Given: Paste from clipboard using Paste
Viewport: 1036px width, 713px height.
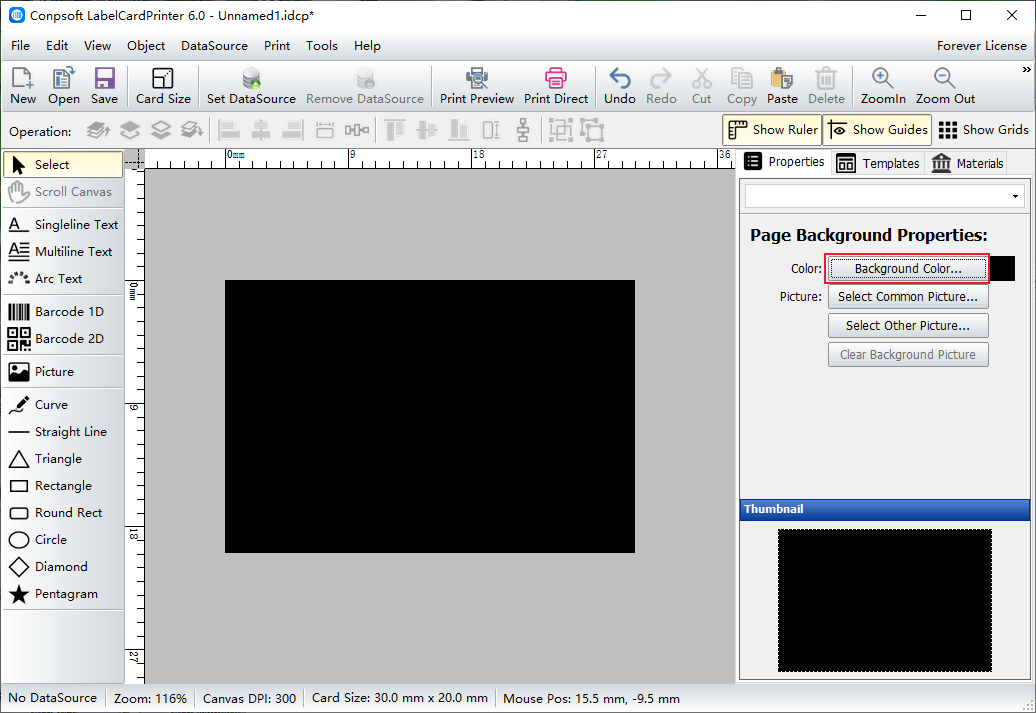Looking at the screenshot, I should (x=782, y=86).
